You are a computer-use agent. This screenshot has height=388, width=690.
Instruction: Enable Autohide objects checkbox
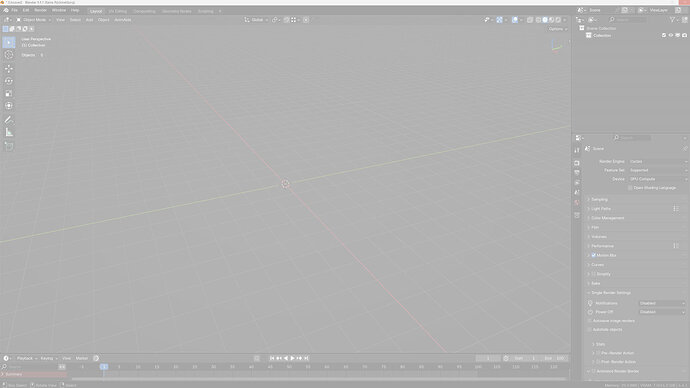[590, 329]
